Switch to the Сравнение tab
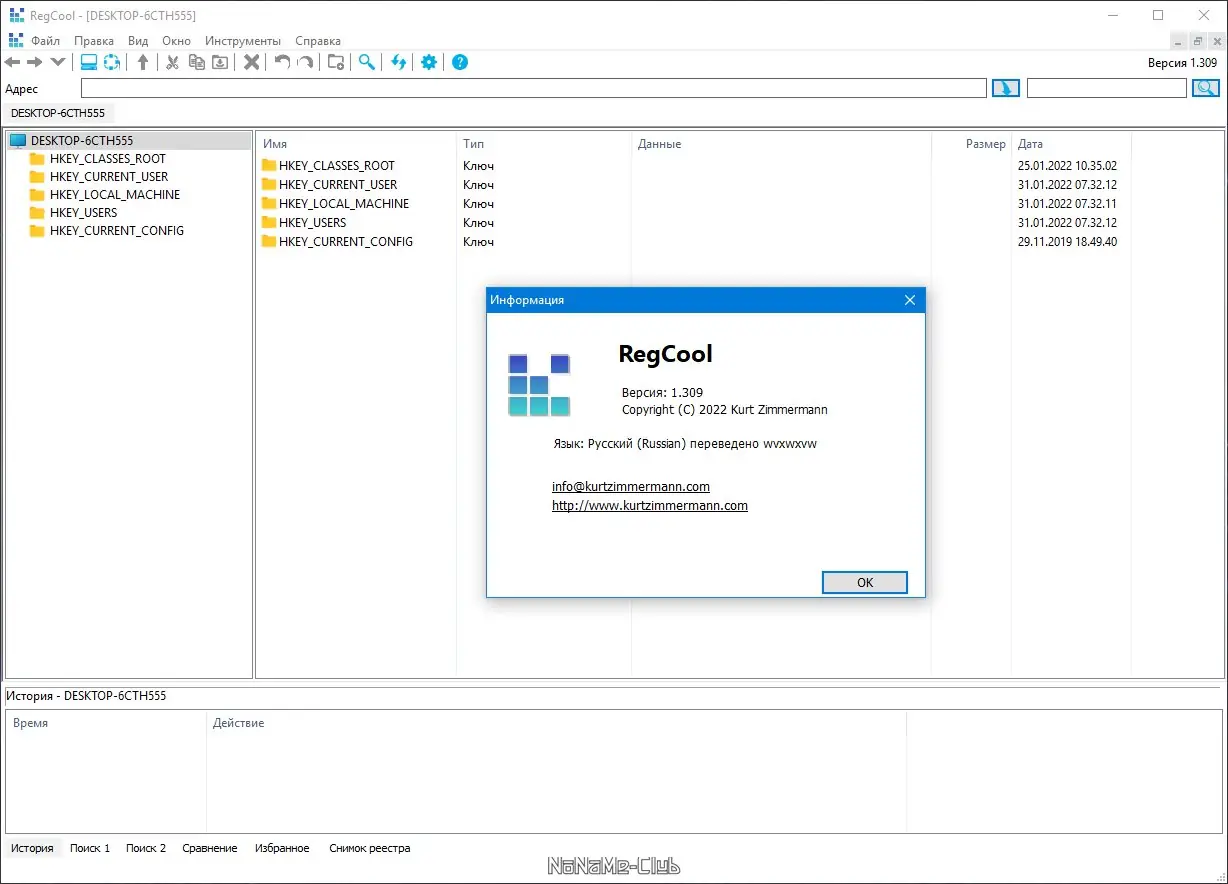Viewport: 1228px width, 884px height. pos(210,848)
